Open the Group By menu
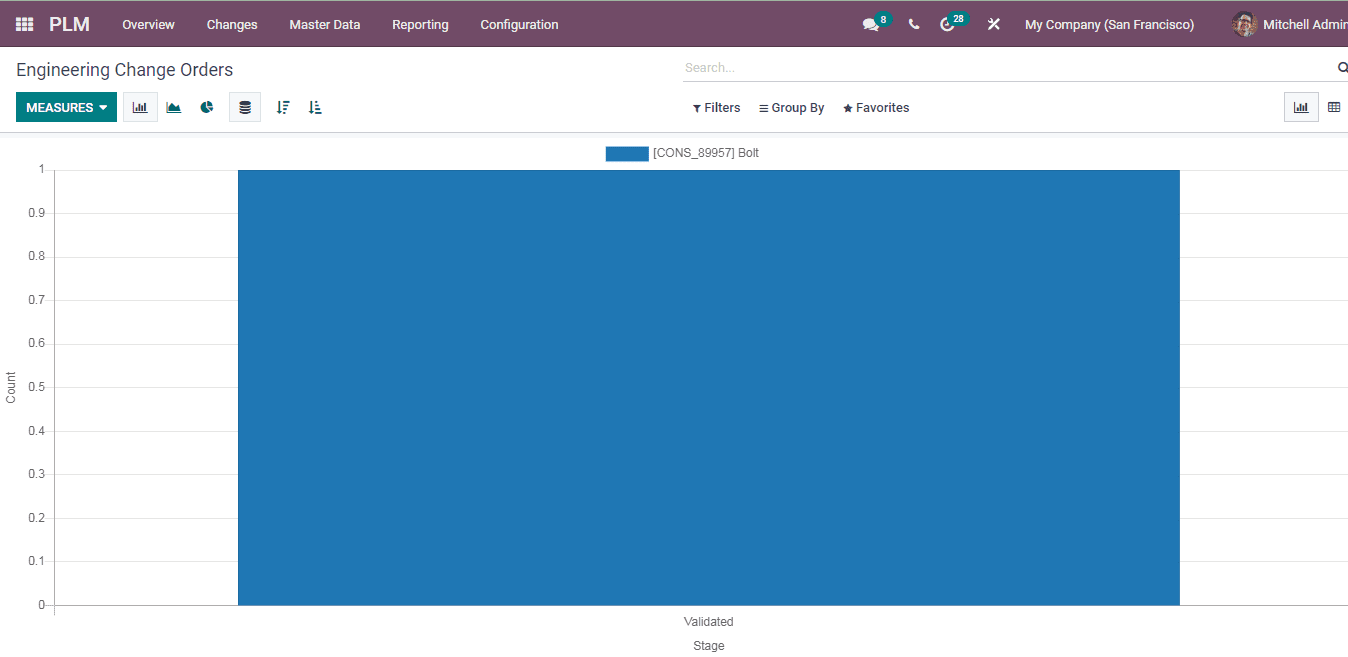The image size is (1348, 657). [791, 107]
